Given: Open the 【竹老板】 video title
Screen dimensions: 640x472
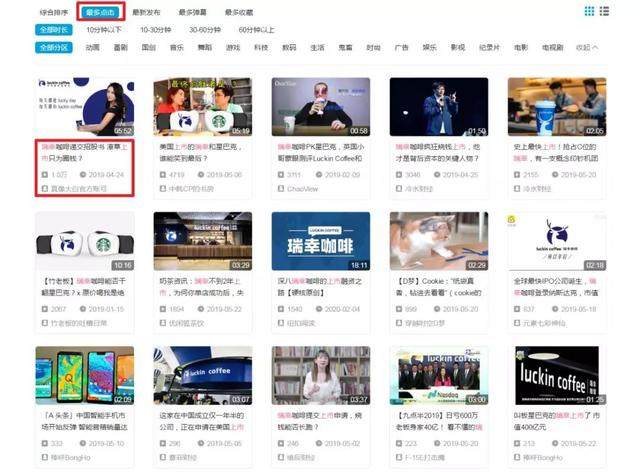Looking at the screenshot, I should pyautogui.click(x=84, y=287).
